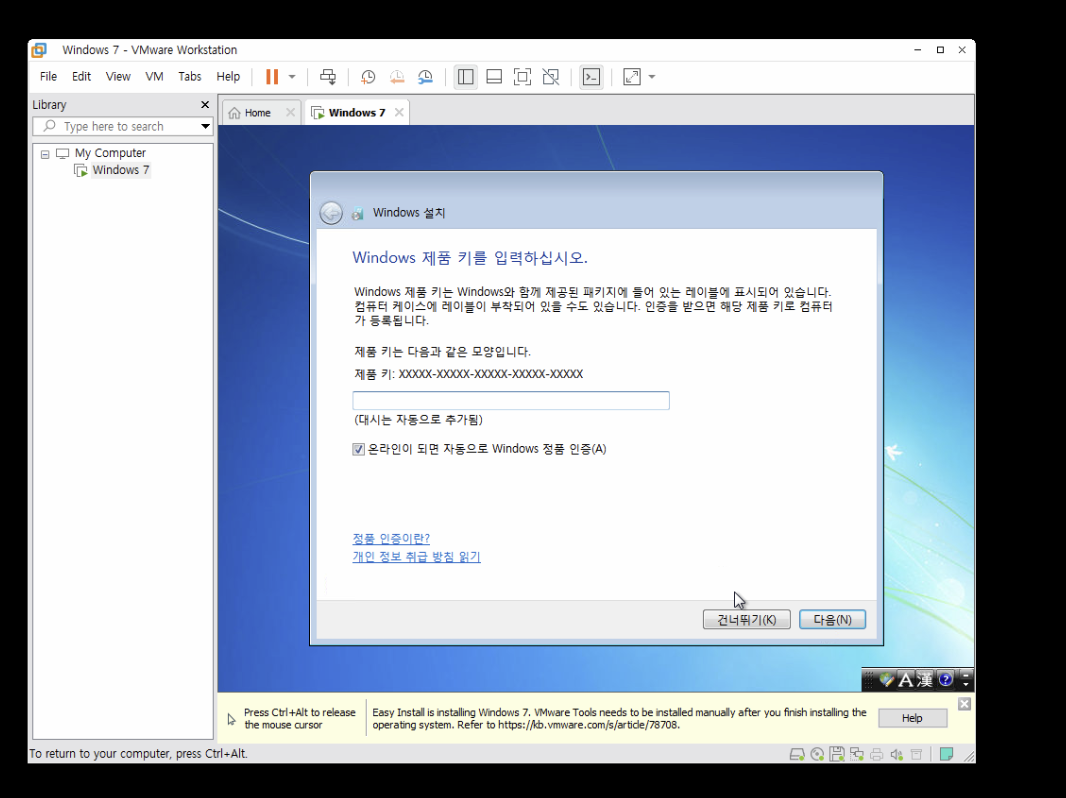Open the File menu

click(x=48, y=76)
